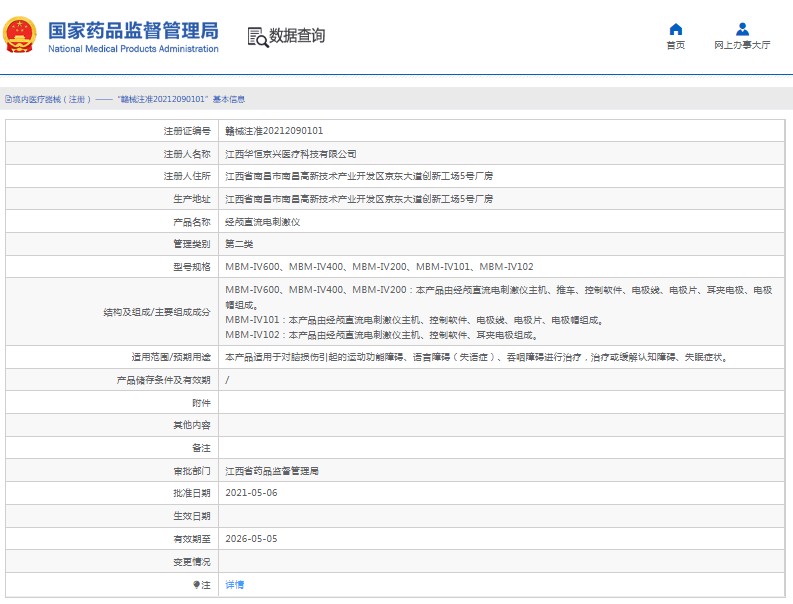Viewport: 793px width, 604px height.
Task: Click the 变更情况 label
Action: [x=192, y=562]
